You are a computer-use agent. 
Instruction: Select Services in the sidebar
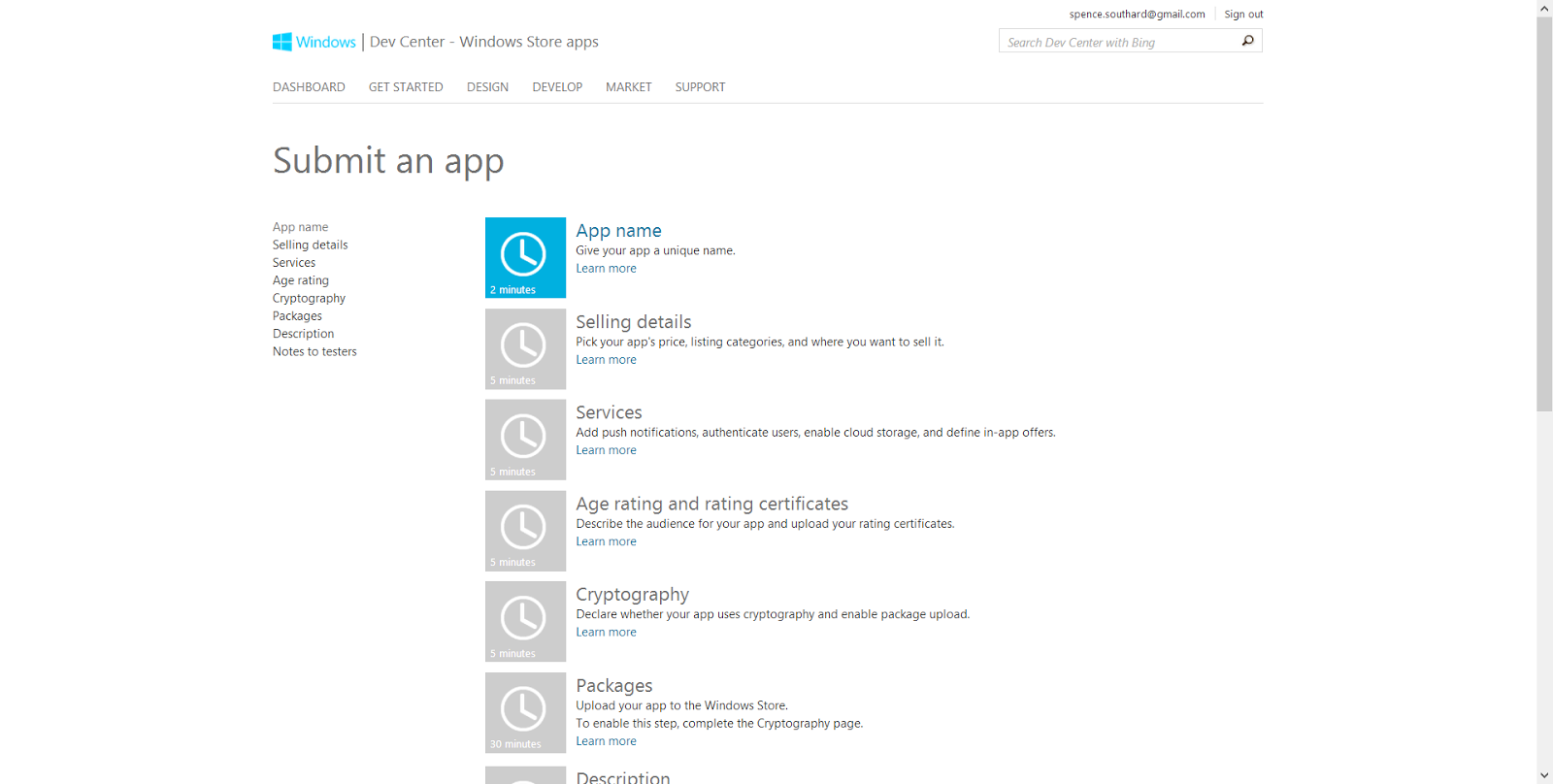pyautogui.click(x=294, y=263)
